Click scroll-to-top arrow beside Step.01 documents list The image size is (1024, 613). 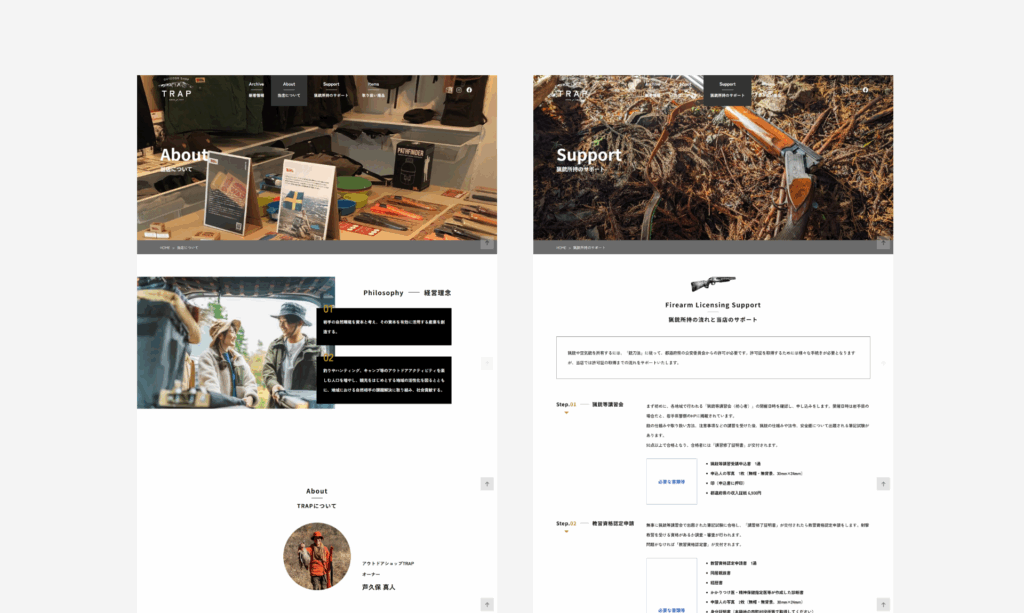(883, 484)
